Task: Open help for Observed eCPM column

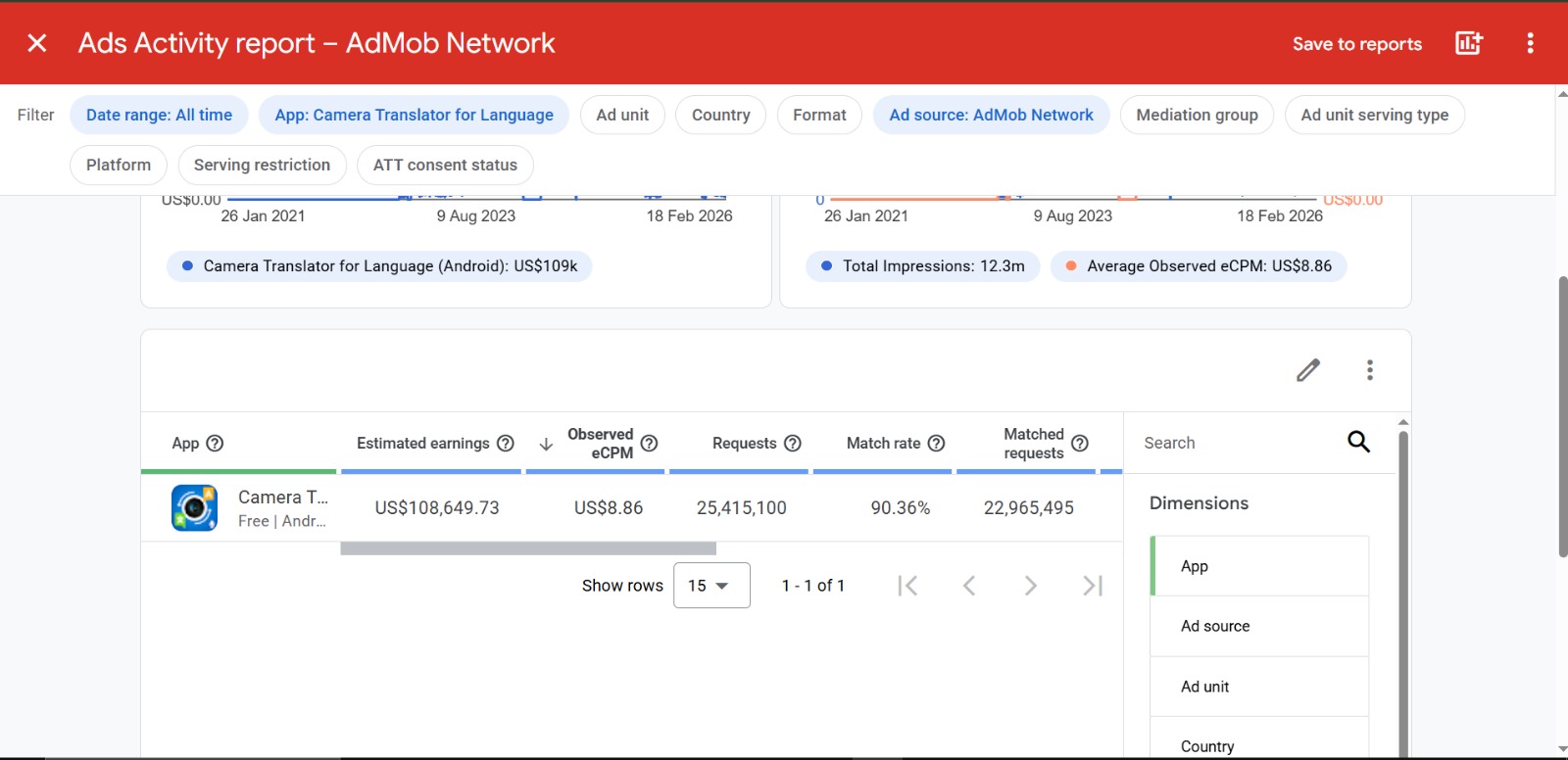Action: pyautogui.click(x=649, y=443)
